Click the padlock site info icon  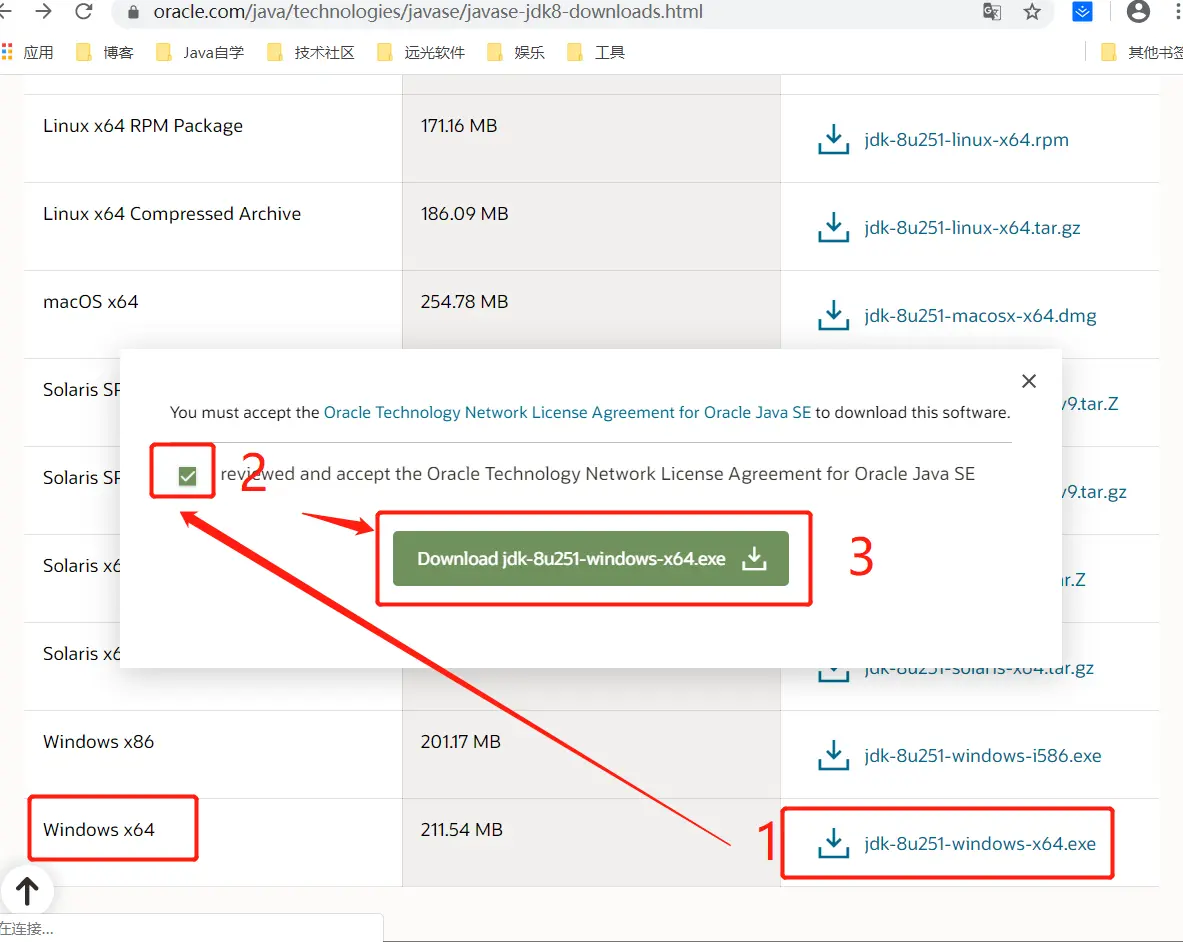pyautogui.click(x=134, y=12)
